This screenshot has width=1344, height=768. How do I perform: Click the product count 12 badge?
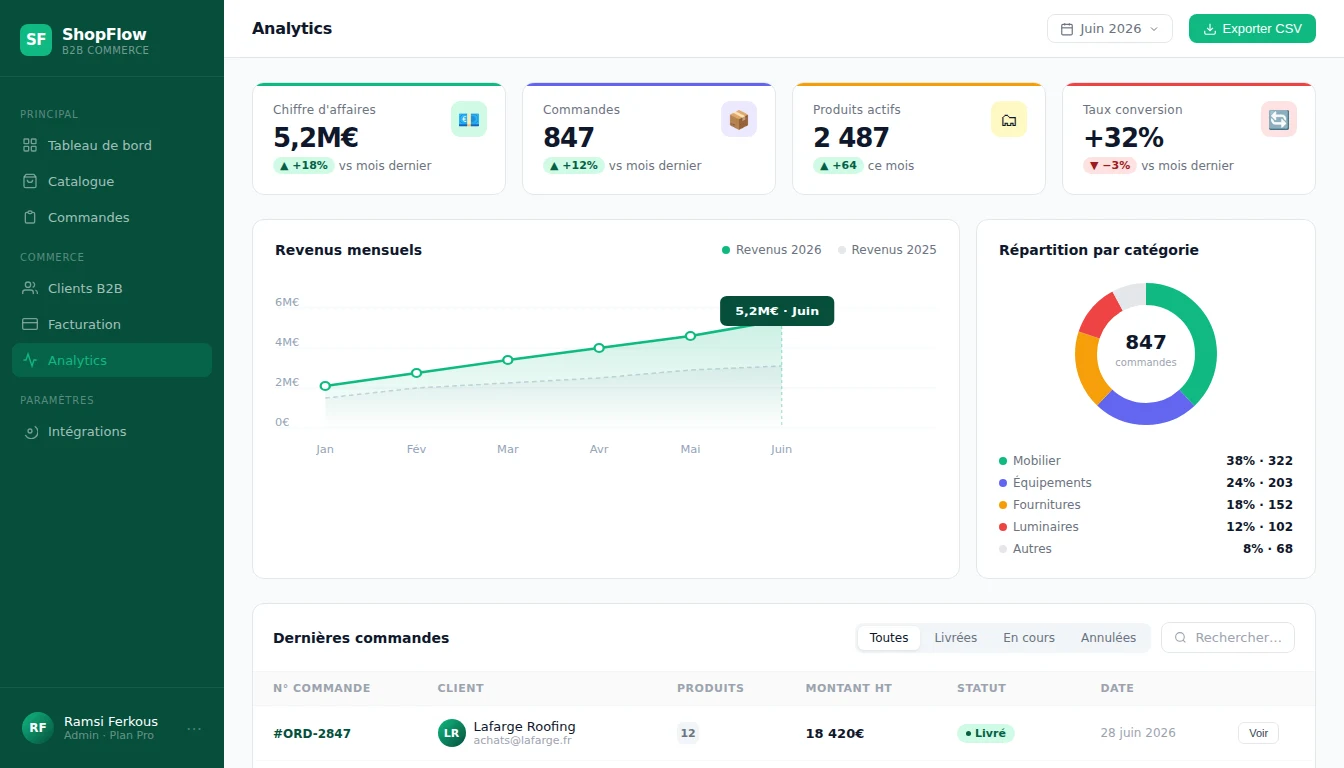coord(688,733)
